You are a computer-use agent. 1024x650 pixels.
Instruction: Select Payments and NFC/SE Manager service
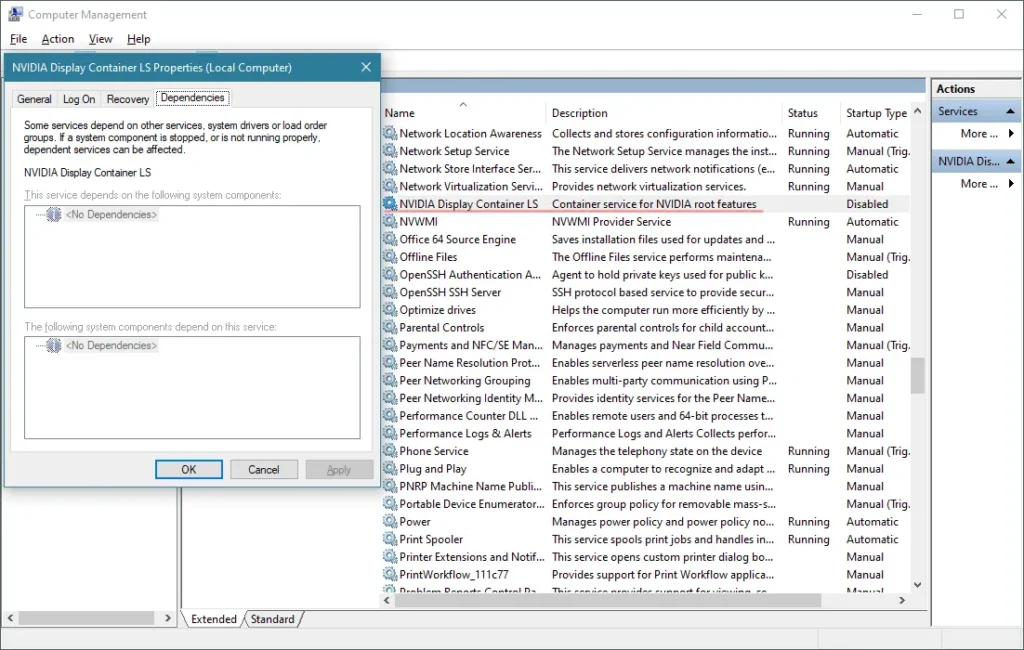pos(471,345)
